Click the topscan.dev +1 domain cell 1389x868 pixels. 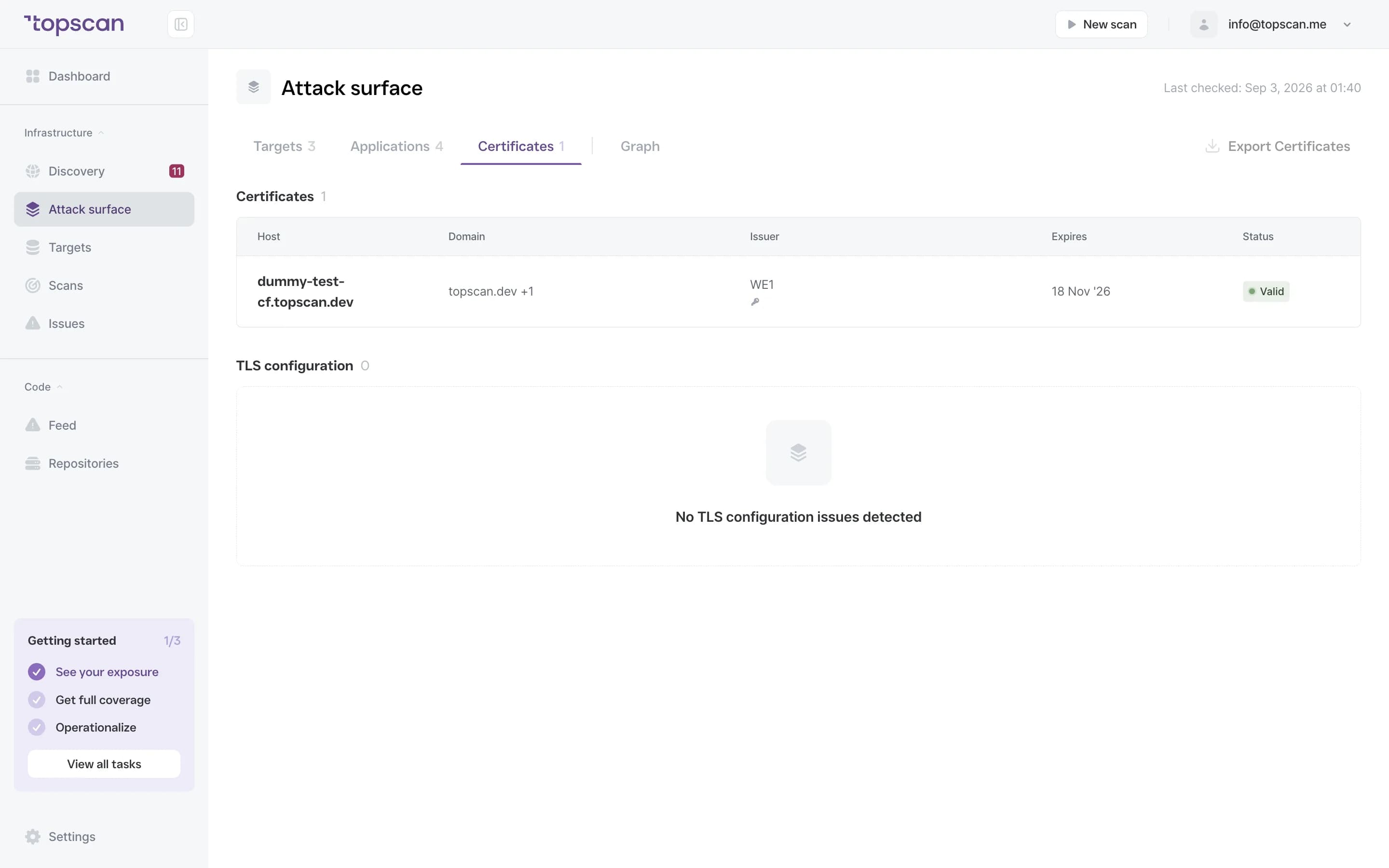pos(491,292)
